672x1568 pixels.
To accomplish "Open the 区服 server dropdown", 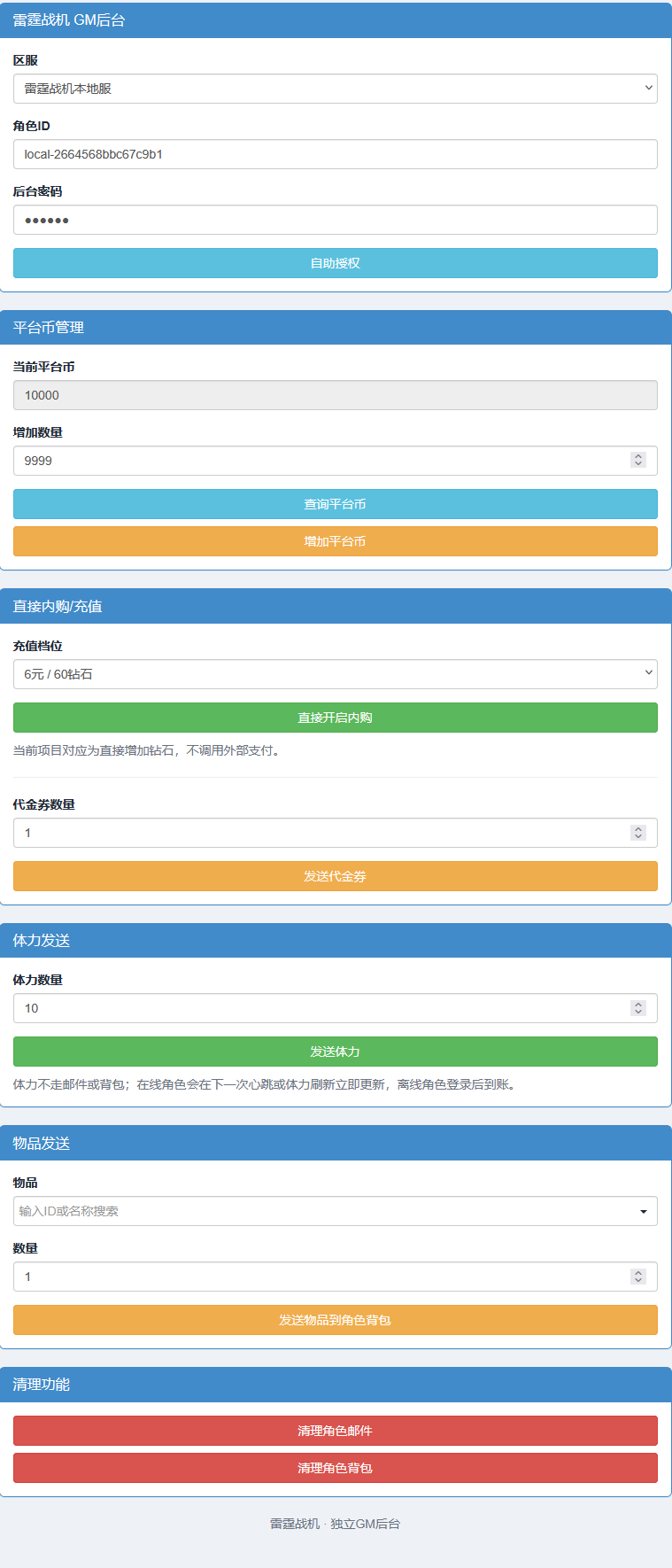I will tap(335, 89).
